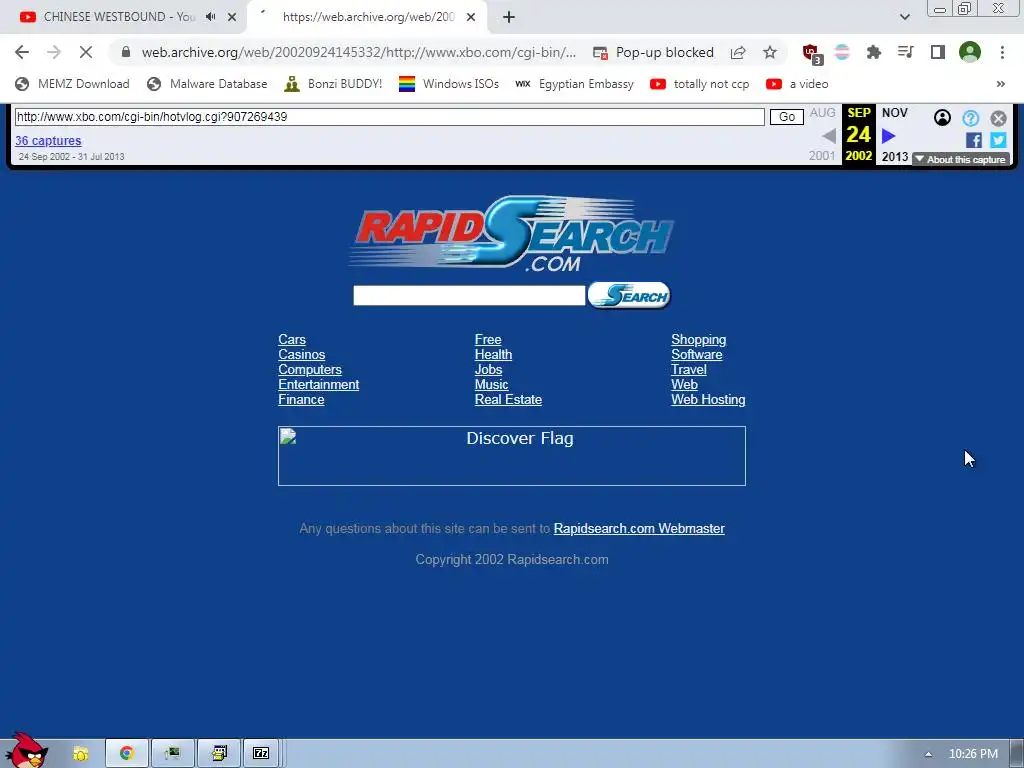Click the RapidSearch search text box
1024x768 pixels.
tap(469, 295)
